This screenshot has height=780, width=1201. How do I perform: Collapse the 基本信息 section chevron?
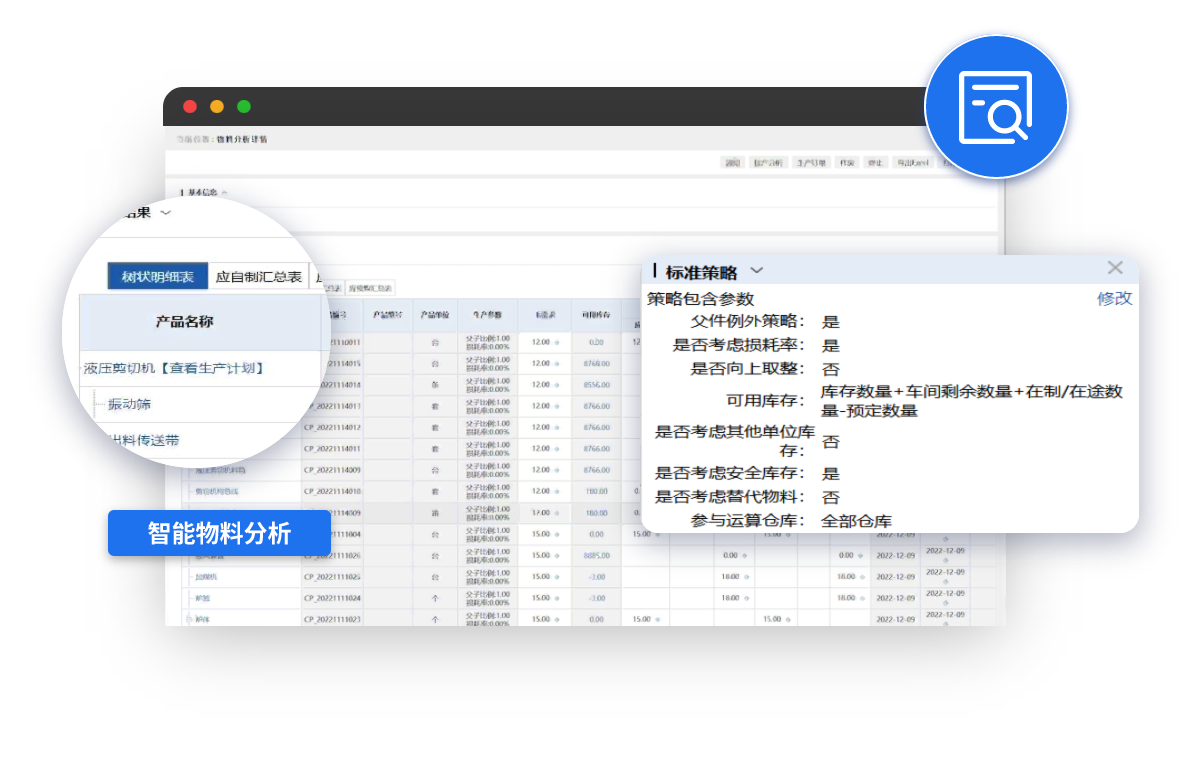coord(224,192)
